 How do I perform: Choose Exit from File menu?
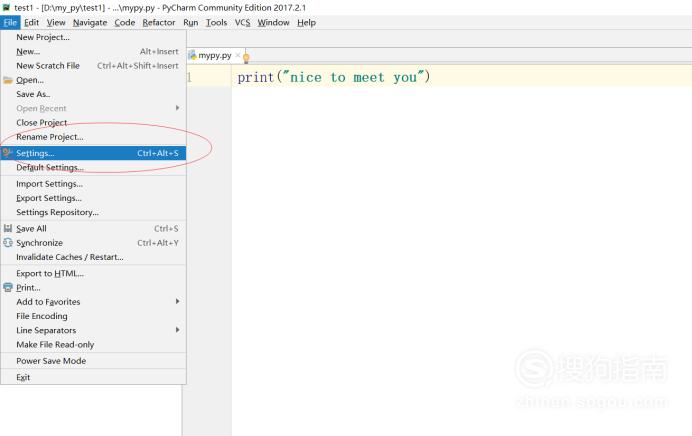(93, 377)
